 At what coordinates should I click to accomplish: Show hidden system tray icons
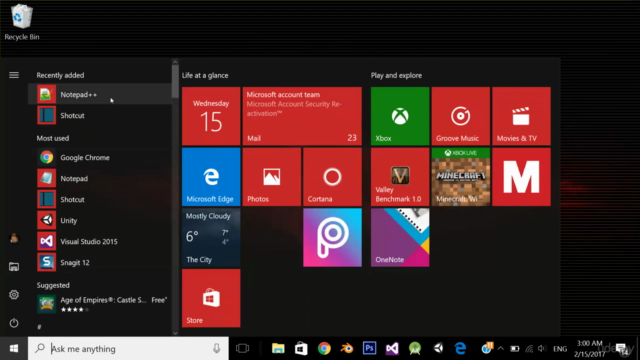[x=501, y=349]
